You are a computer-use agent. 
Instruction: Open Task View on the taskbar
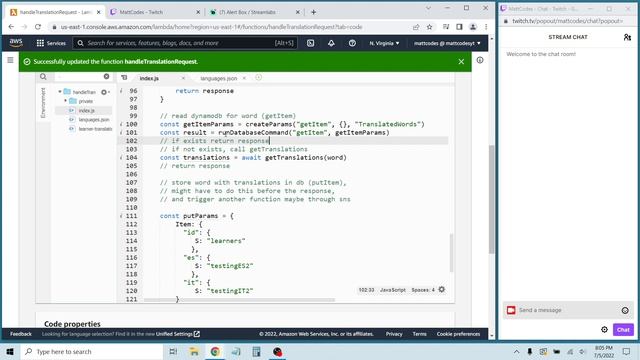173,351
